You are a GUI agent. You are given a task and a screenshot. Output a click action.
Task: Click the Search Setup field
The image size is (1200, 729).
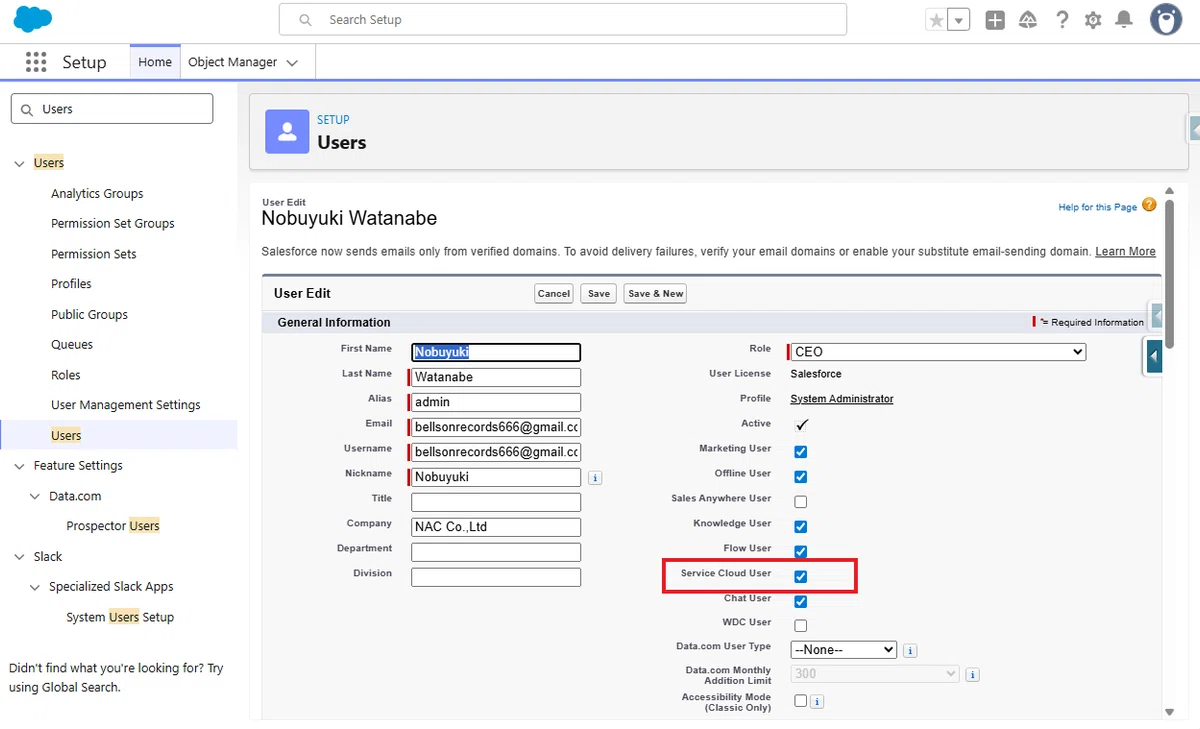tap(563, 20)
